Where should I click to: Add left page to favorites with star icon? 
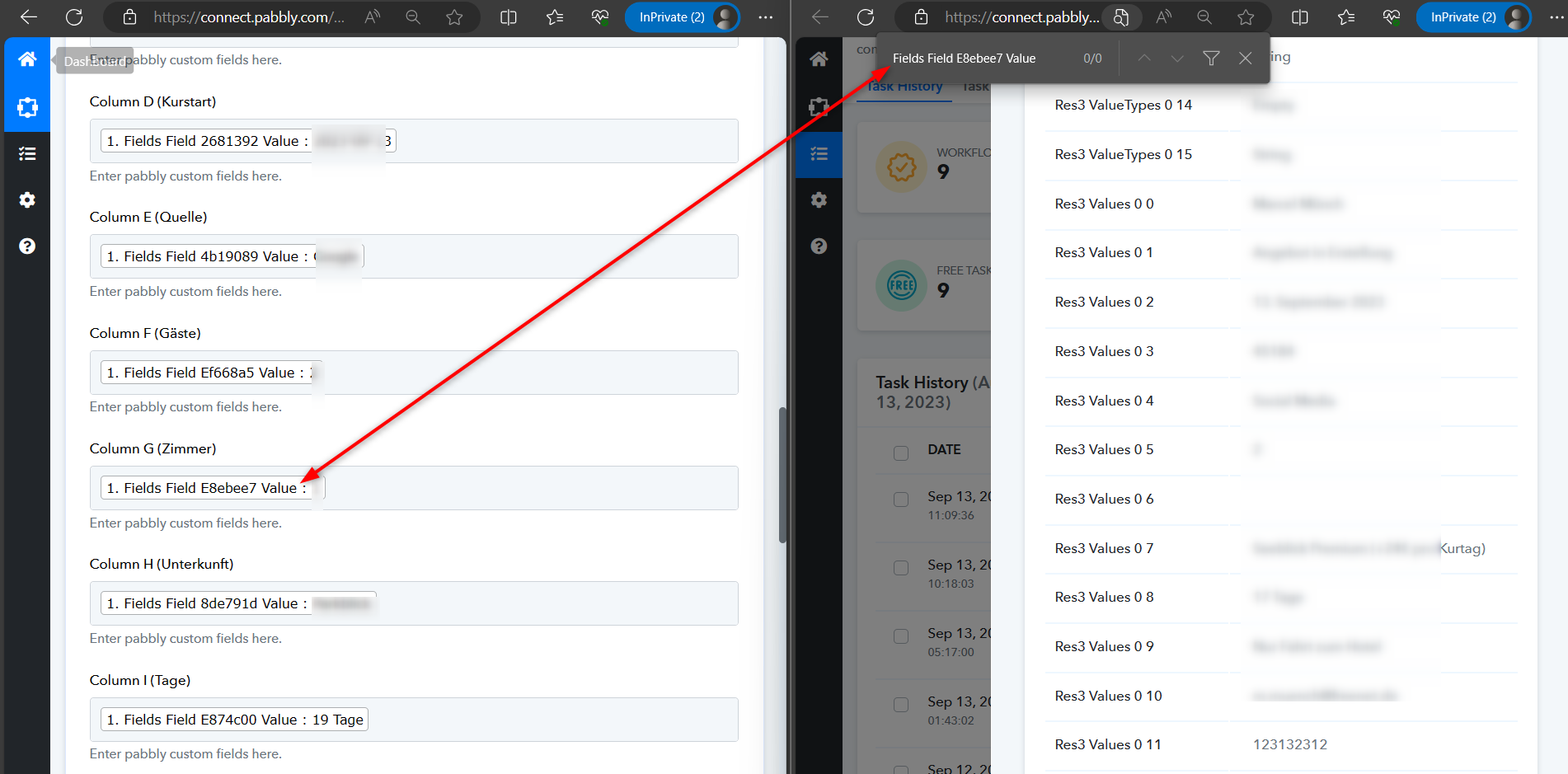[x=454, y=17]
